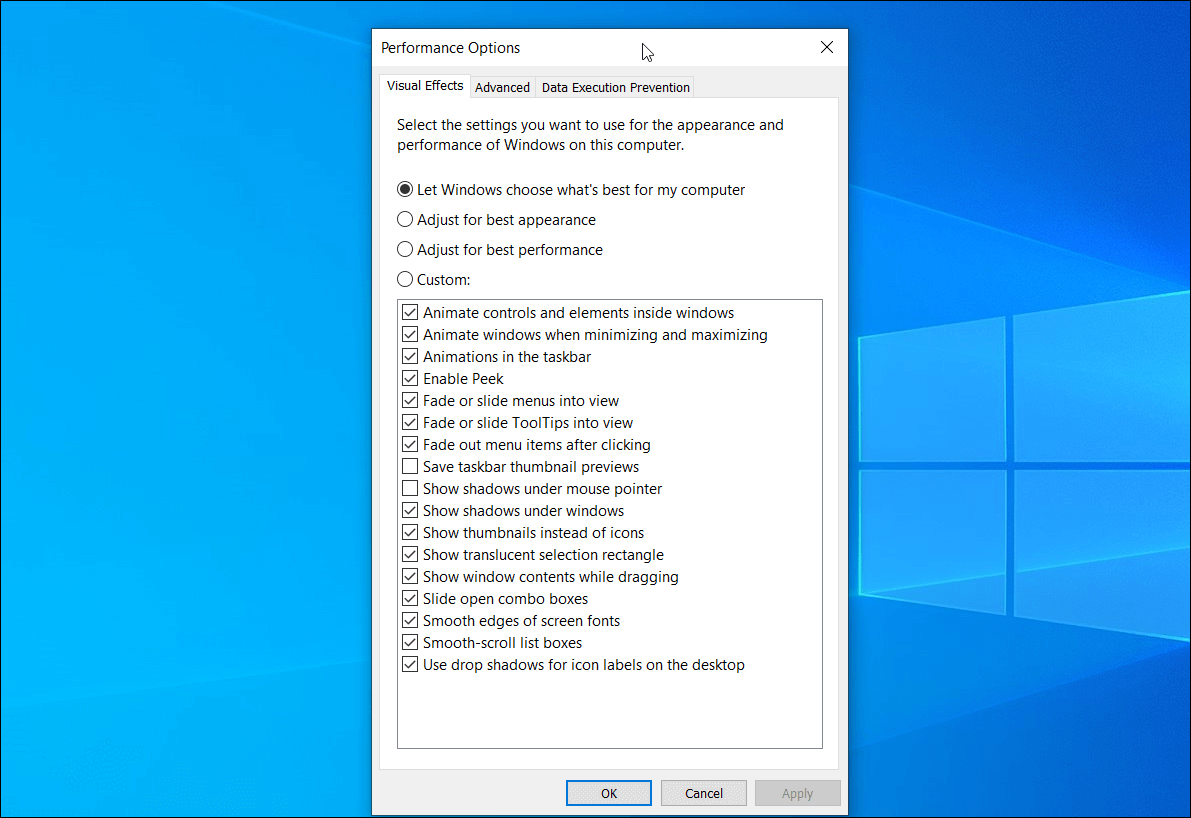Toggle off Smooth edges of screen fonts
The height and width of the screenshot is (818, 1191).
pos(410,620)
